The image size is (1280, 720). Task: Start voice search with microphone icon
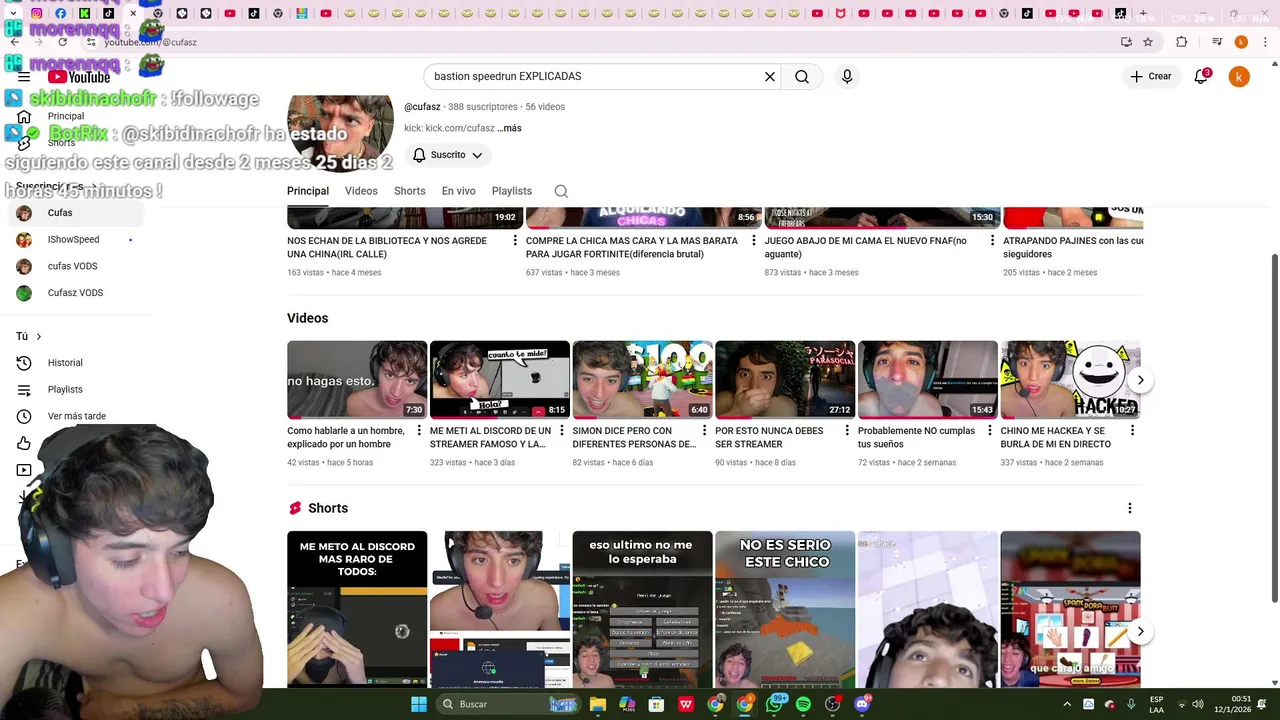(847, 77)
